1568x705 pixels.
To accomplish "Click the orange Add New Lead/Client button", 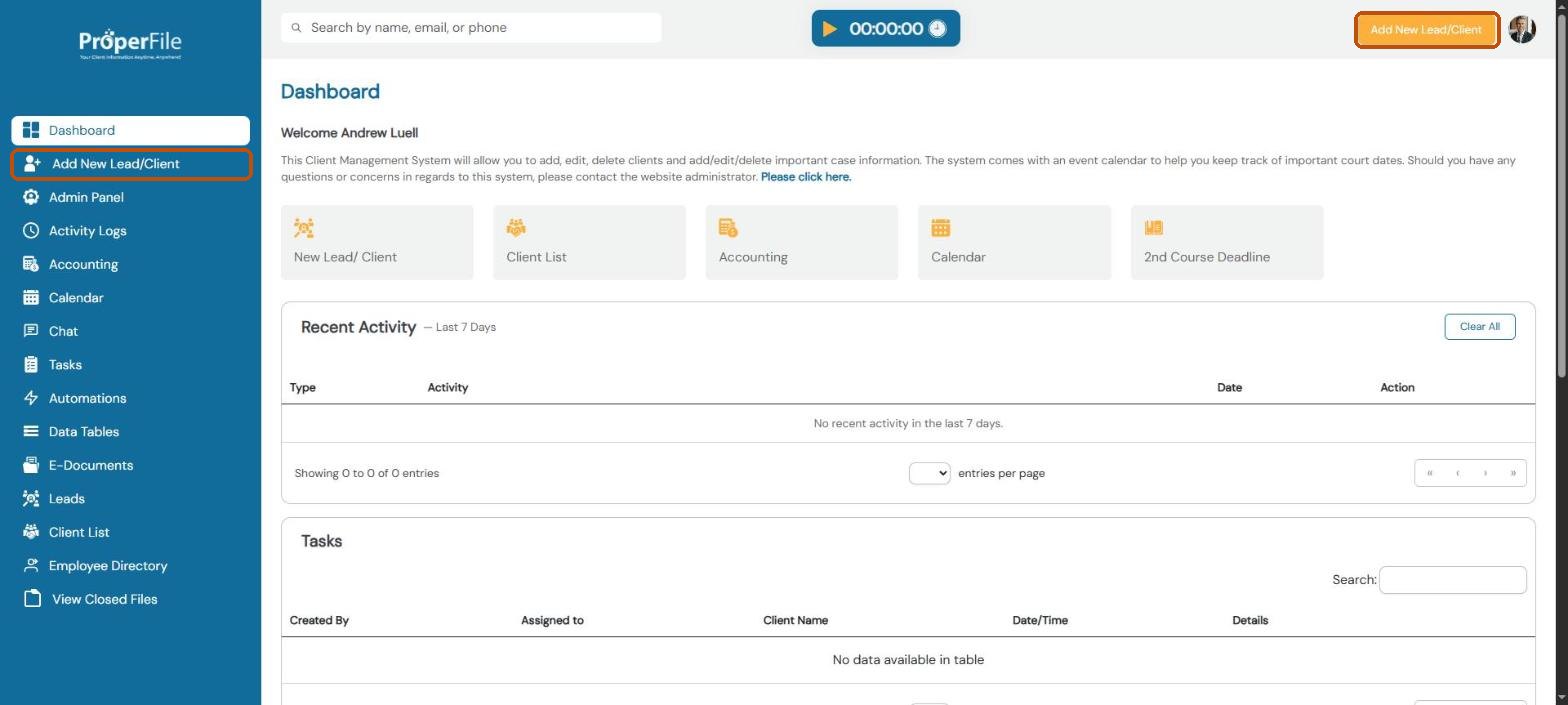I will pos(1426,29).
